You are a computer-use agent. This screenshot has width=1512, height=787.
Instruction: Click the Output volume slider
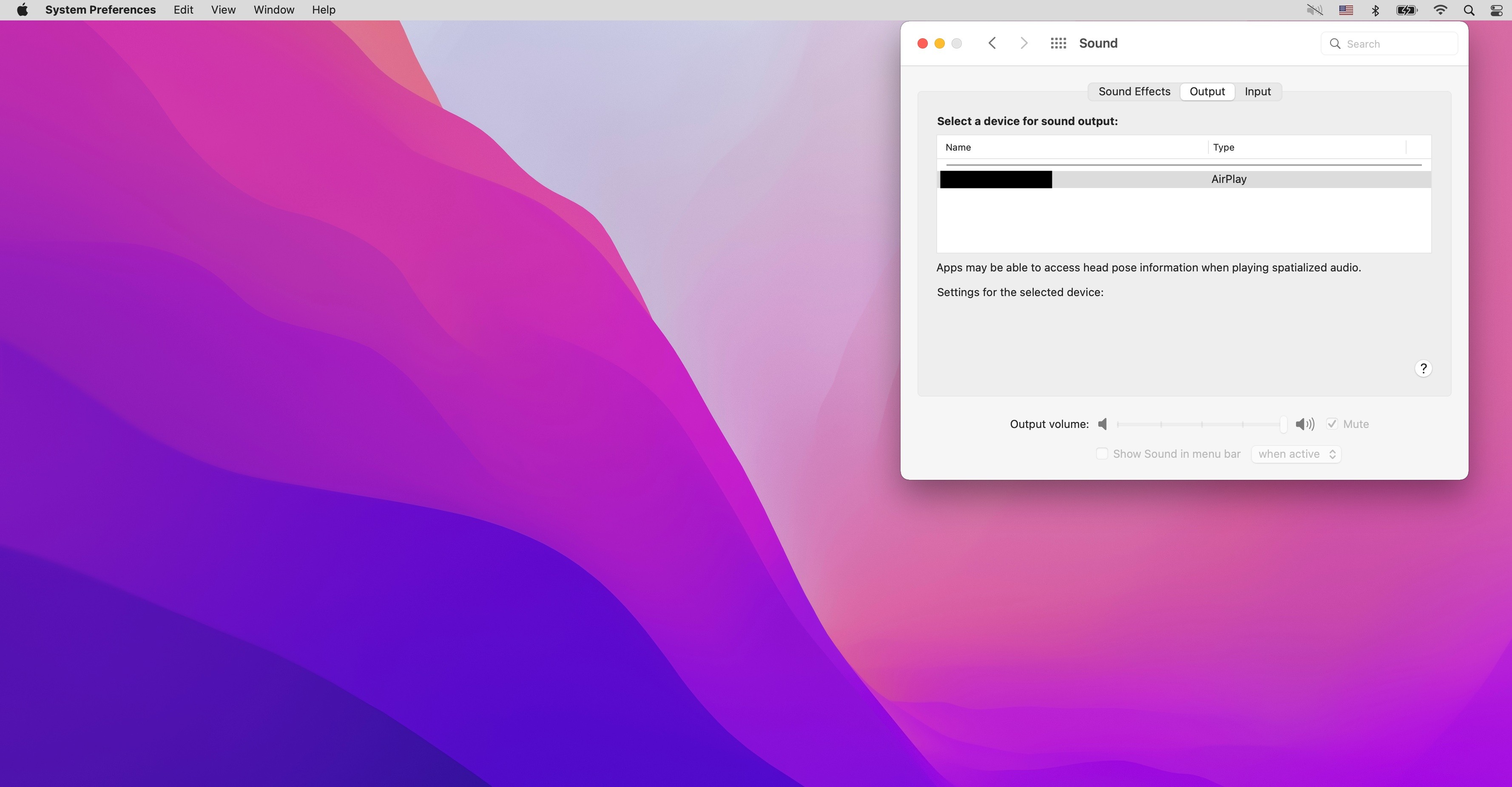coord(1201,424)
